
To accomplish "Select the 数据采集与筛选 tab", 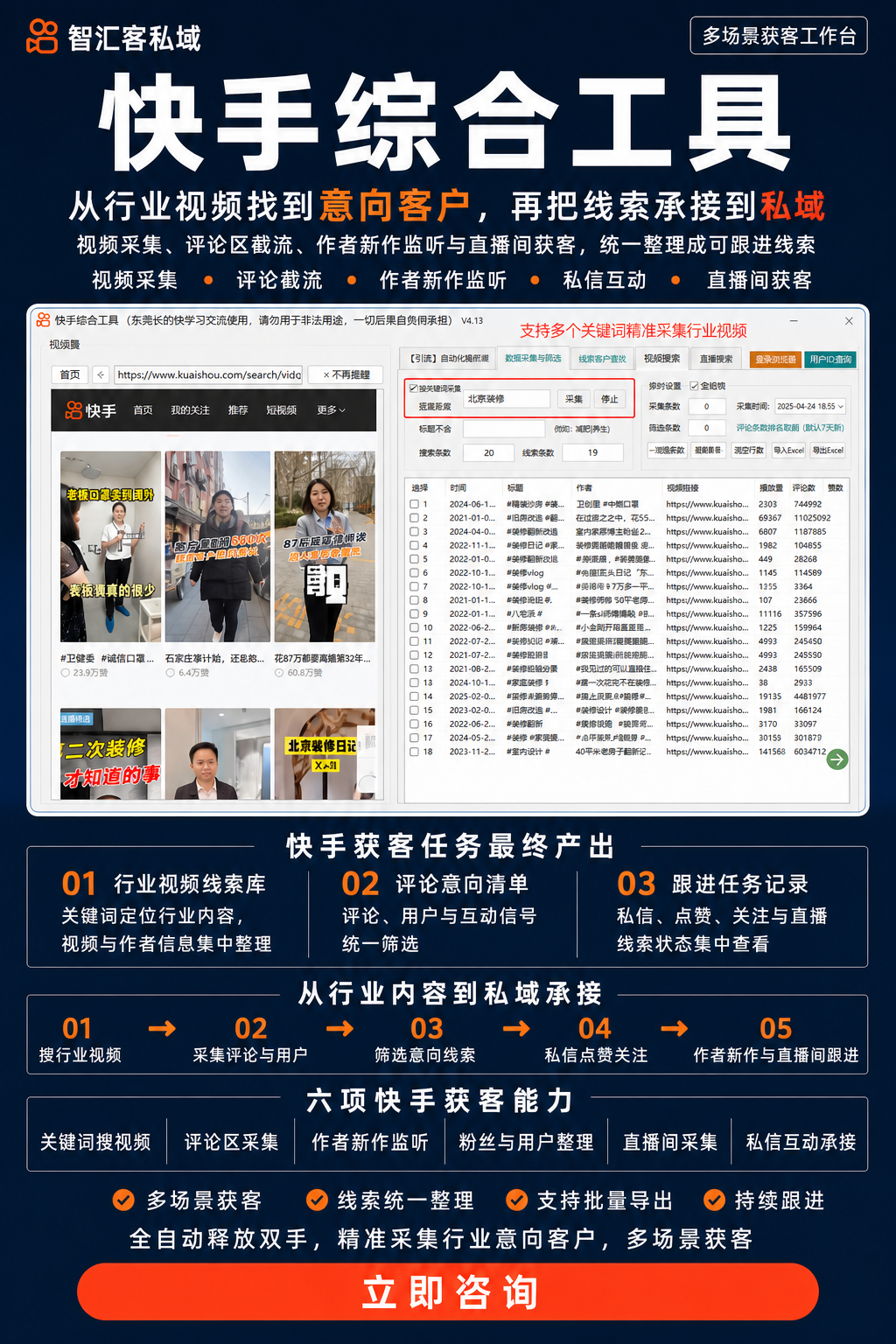I will click(x=533, y=359).
